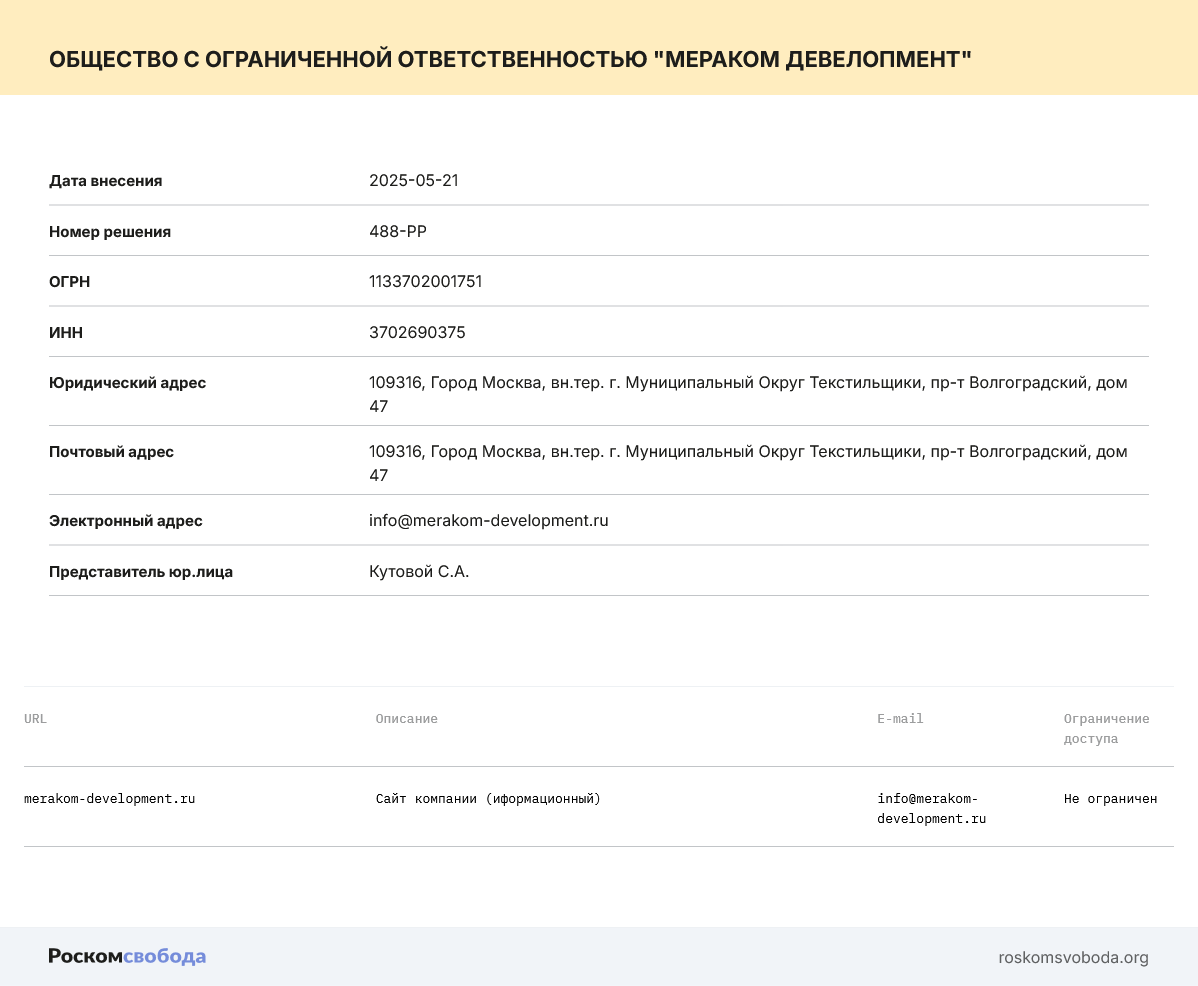
Task: Click the Представитель юр.лица label
Action: coord(141,571)
